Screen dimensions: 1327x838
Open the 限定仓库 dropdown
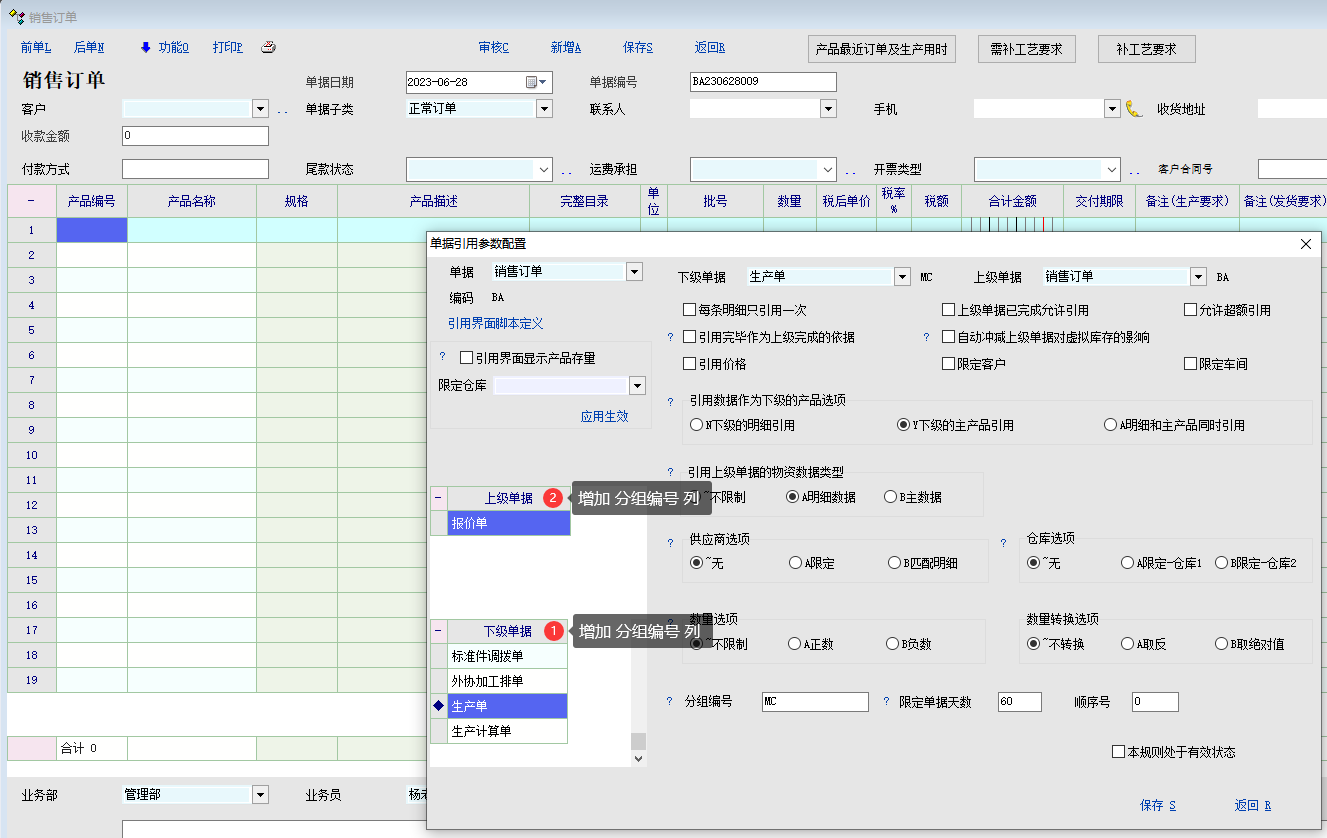(637, 386)
